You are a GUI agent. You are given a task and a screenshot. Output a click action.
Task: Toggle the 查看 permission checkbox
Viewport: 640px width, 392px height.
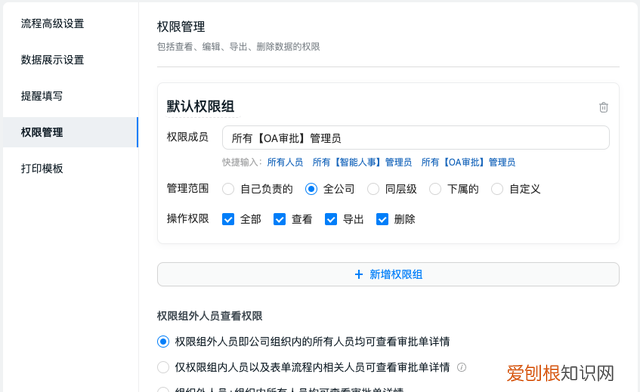point(280,219)
